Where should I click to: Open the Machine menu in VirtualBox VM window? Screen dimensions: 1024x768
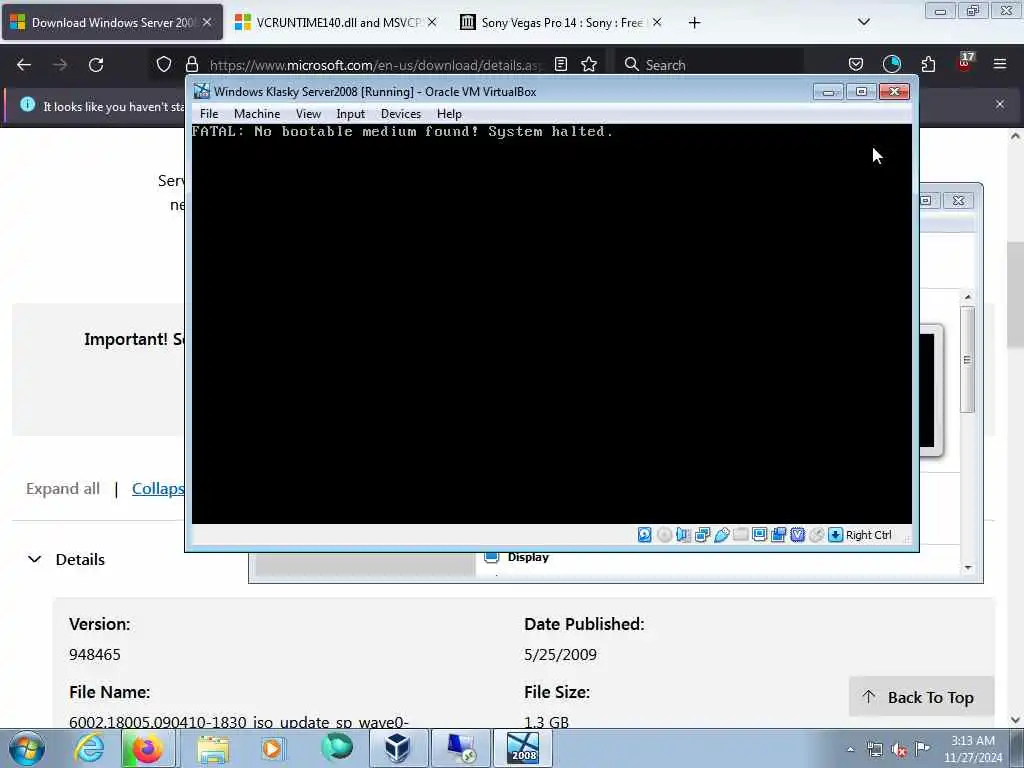(257, 114)
